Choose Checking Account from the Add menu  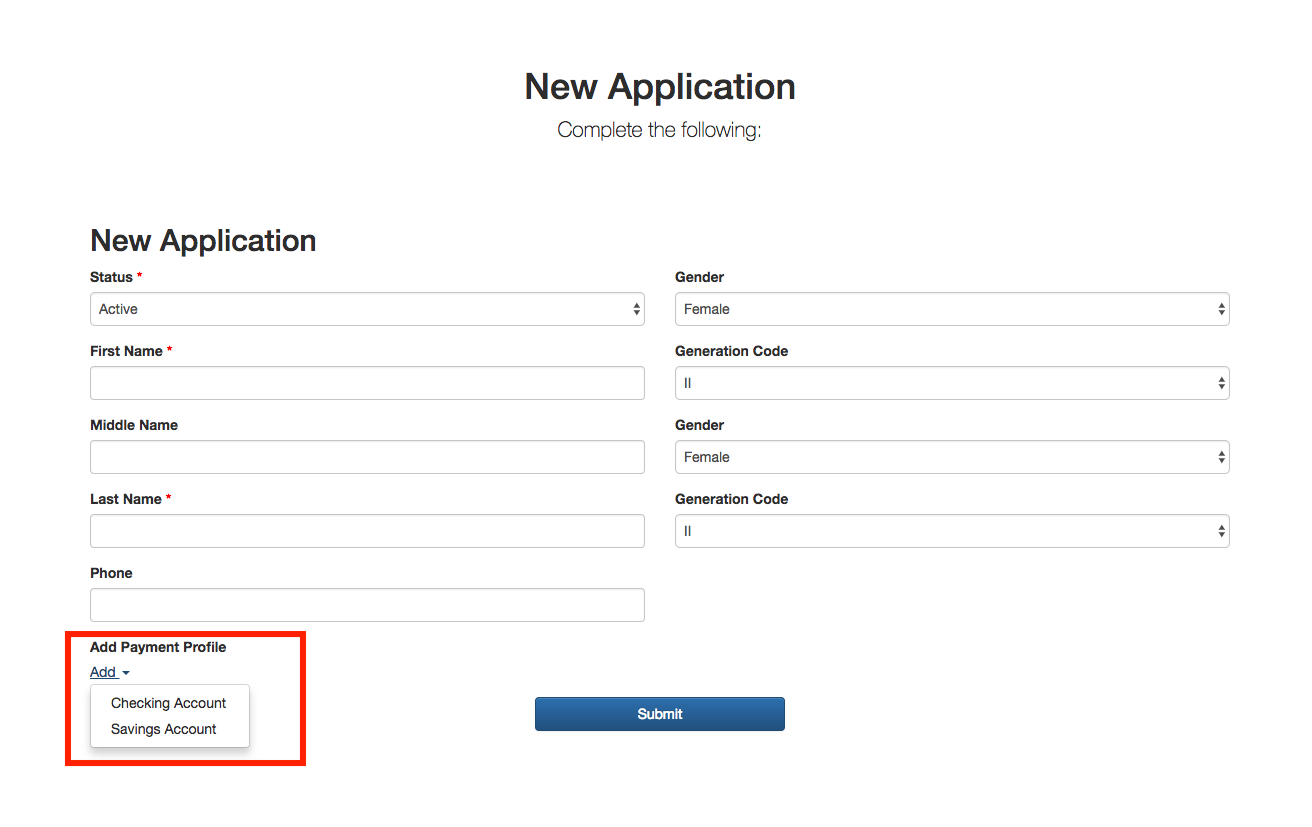pos(169,703)
